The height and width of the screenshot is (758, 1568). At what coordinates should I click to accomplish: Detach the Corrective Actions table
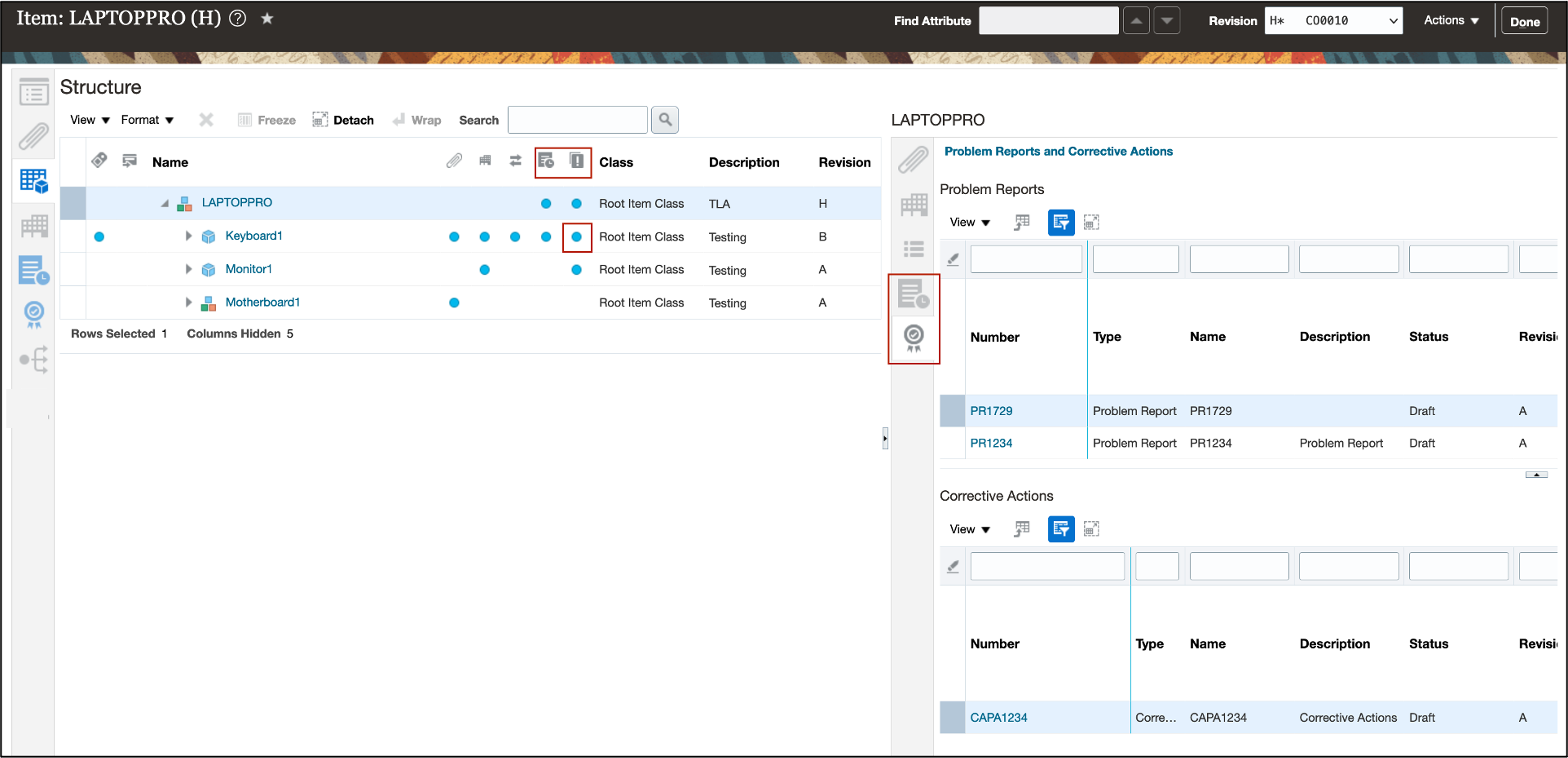point(1091,529)
